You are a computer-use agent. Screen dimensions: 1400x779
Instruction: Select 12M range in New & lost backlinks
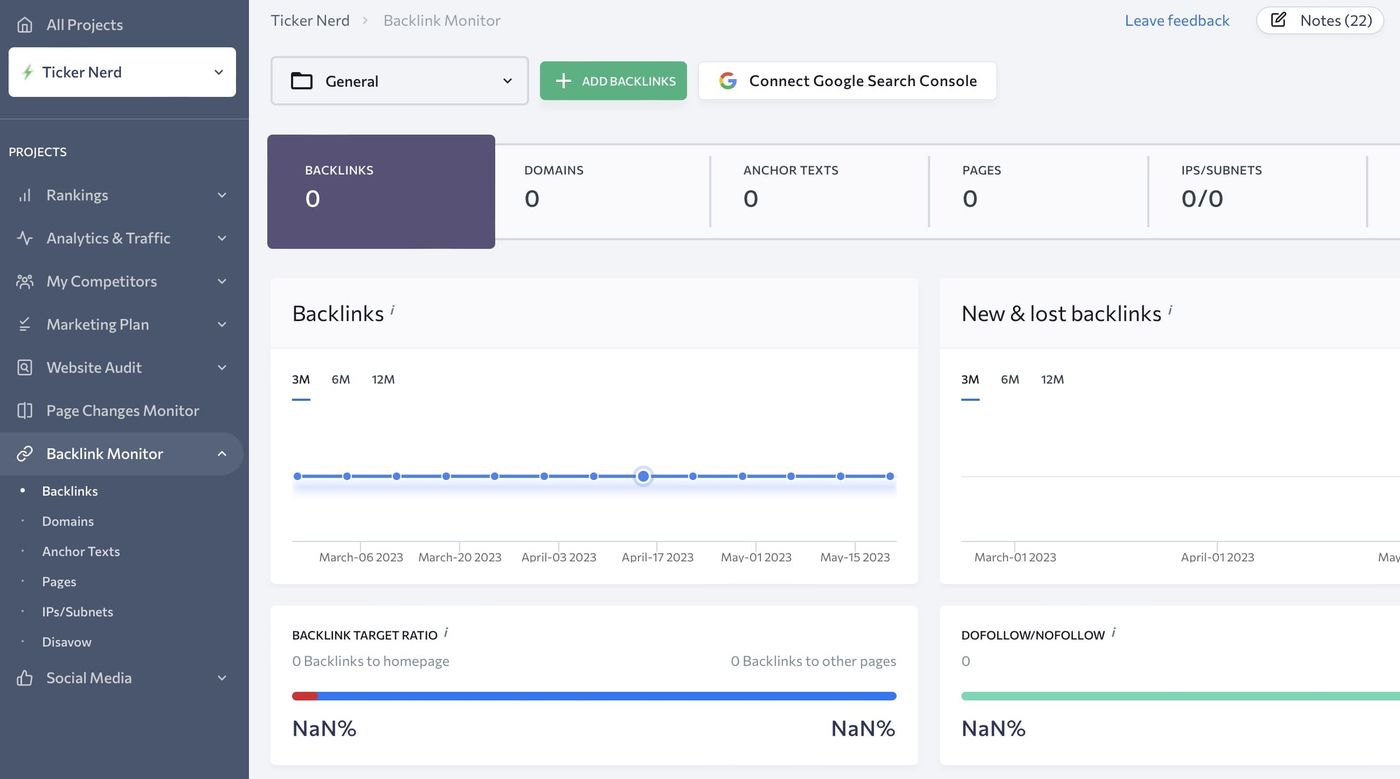[1052, 379]
